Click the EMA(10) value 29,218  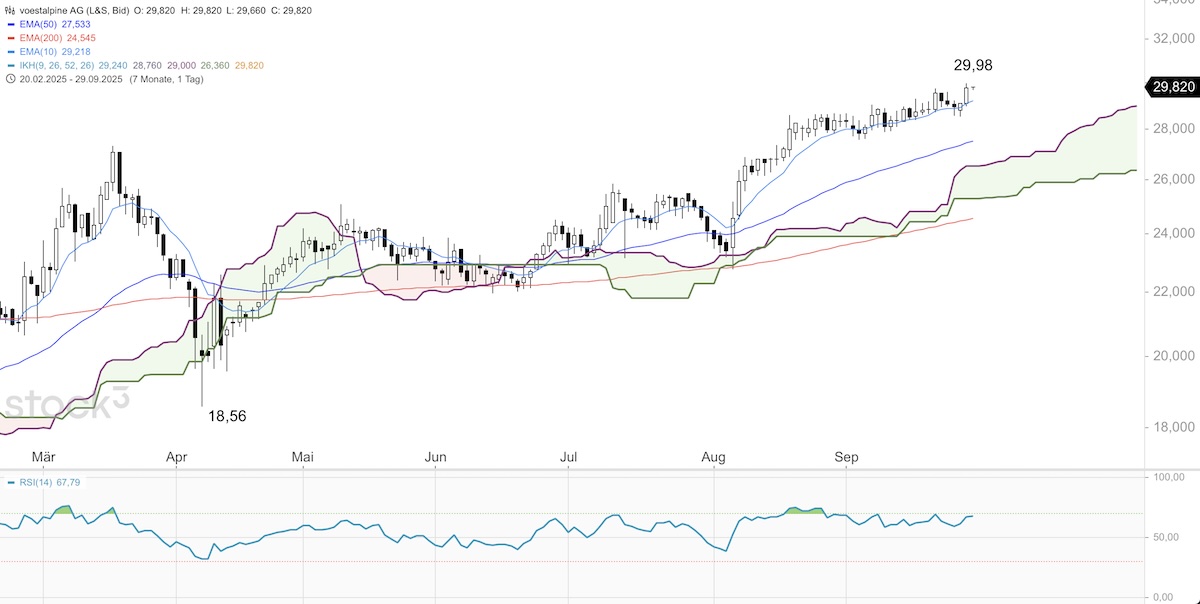click(78, 50)
